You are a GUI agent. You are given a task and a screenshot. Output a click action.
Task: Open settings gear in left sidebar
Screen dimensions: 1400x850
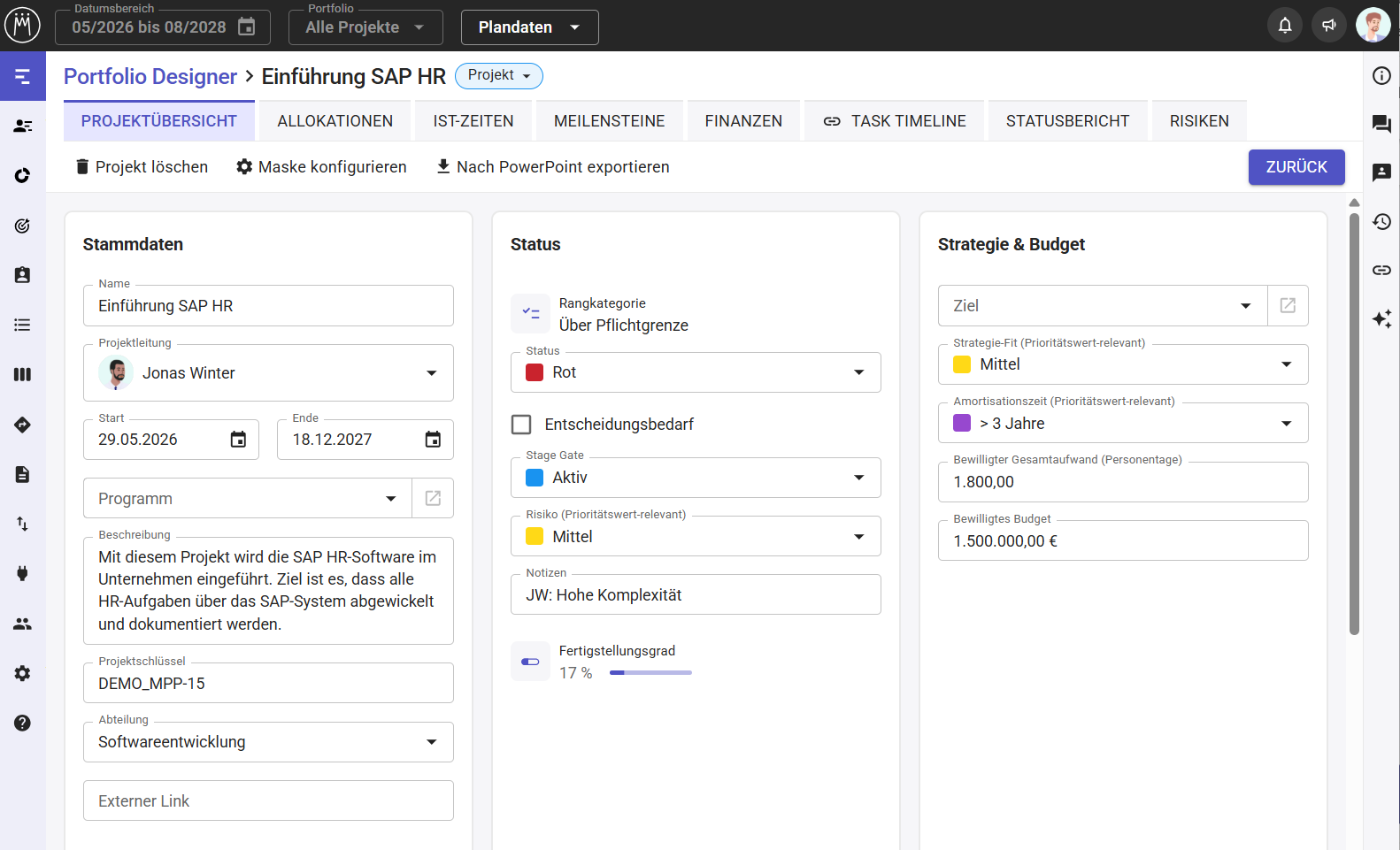pos(23,673)
